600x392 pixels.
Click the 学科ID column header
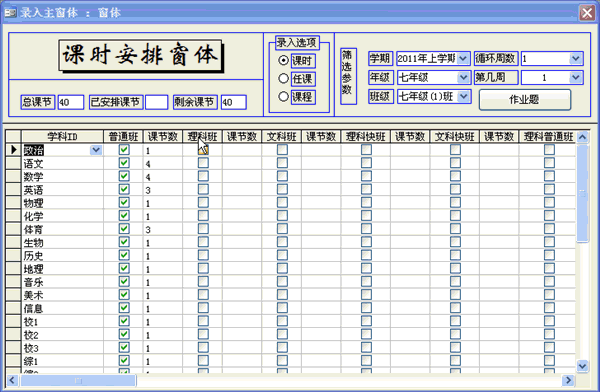point(62,137)
